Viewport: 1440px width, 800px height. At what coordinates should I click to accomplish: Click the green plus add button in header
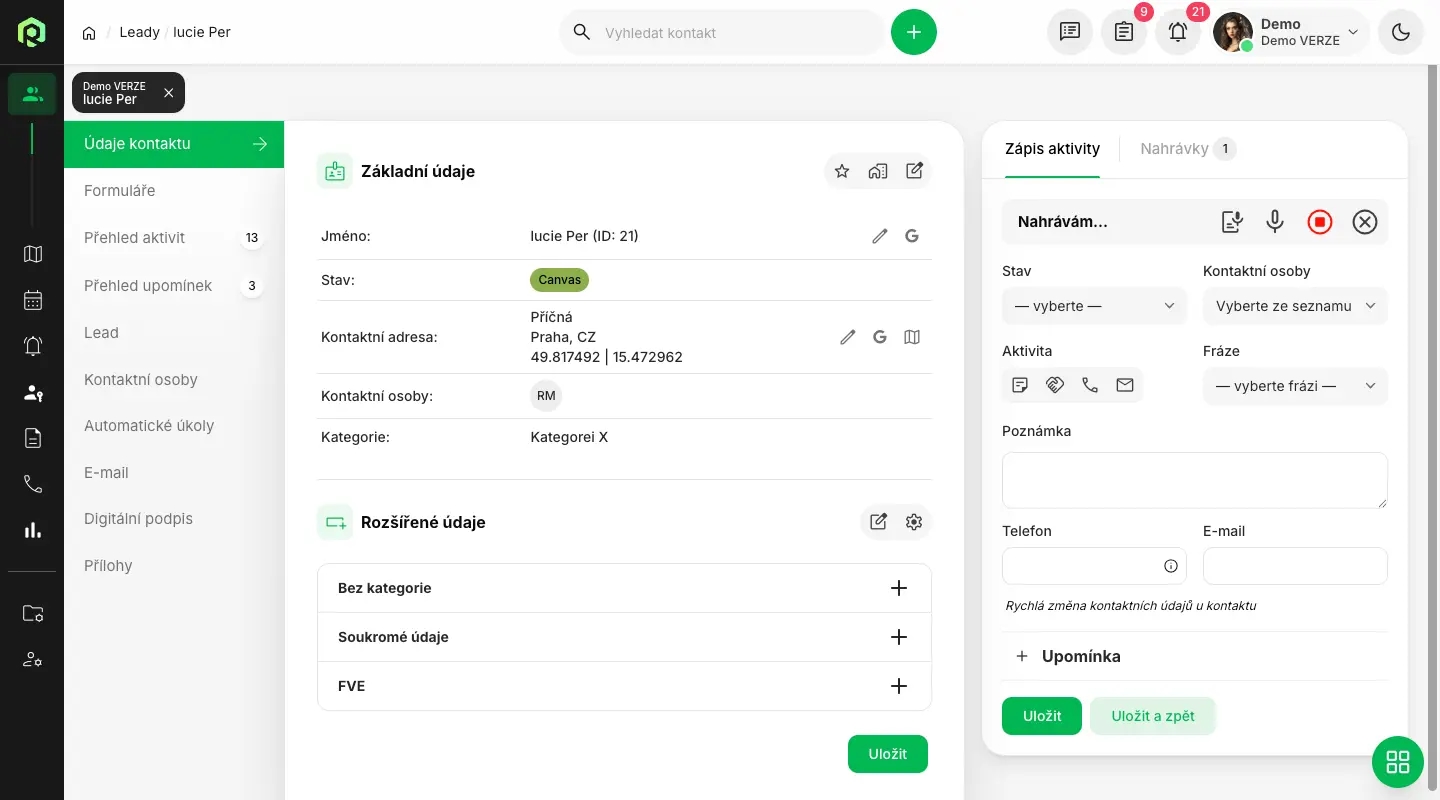[914, 32]
